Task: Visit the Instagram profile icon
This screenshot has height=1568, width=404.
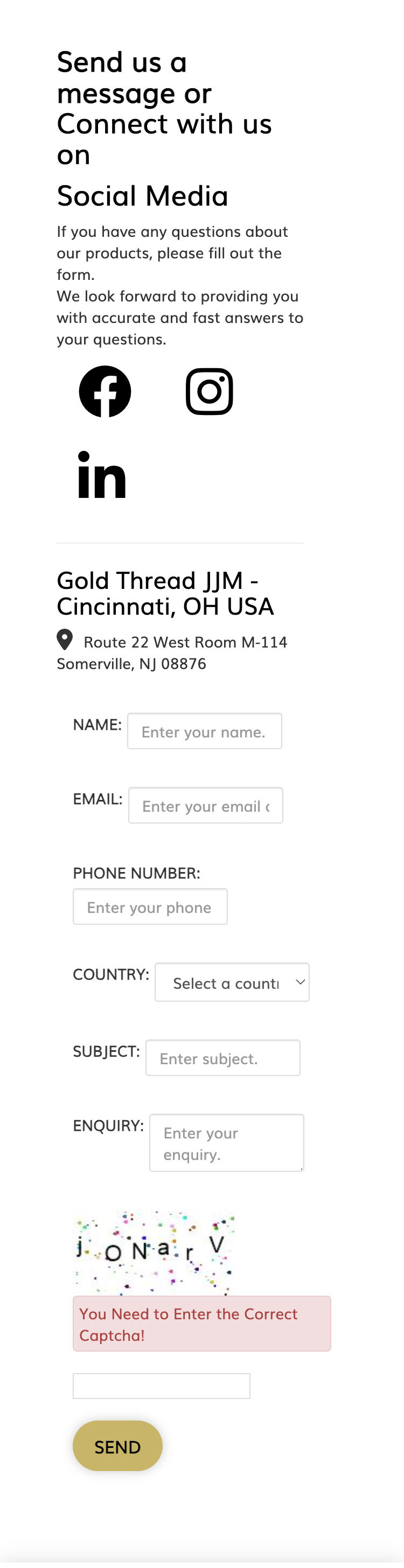Action: [x=209, y=391]
